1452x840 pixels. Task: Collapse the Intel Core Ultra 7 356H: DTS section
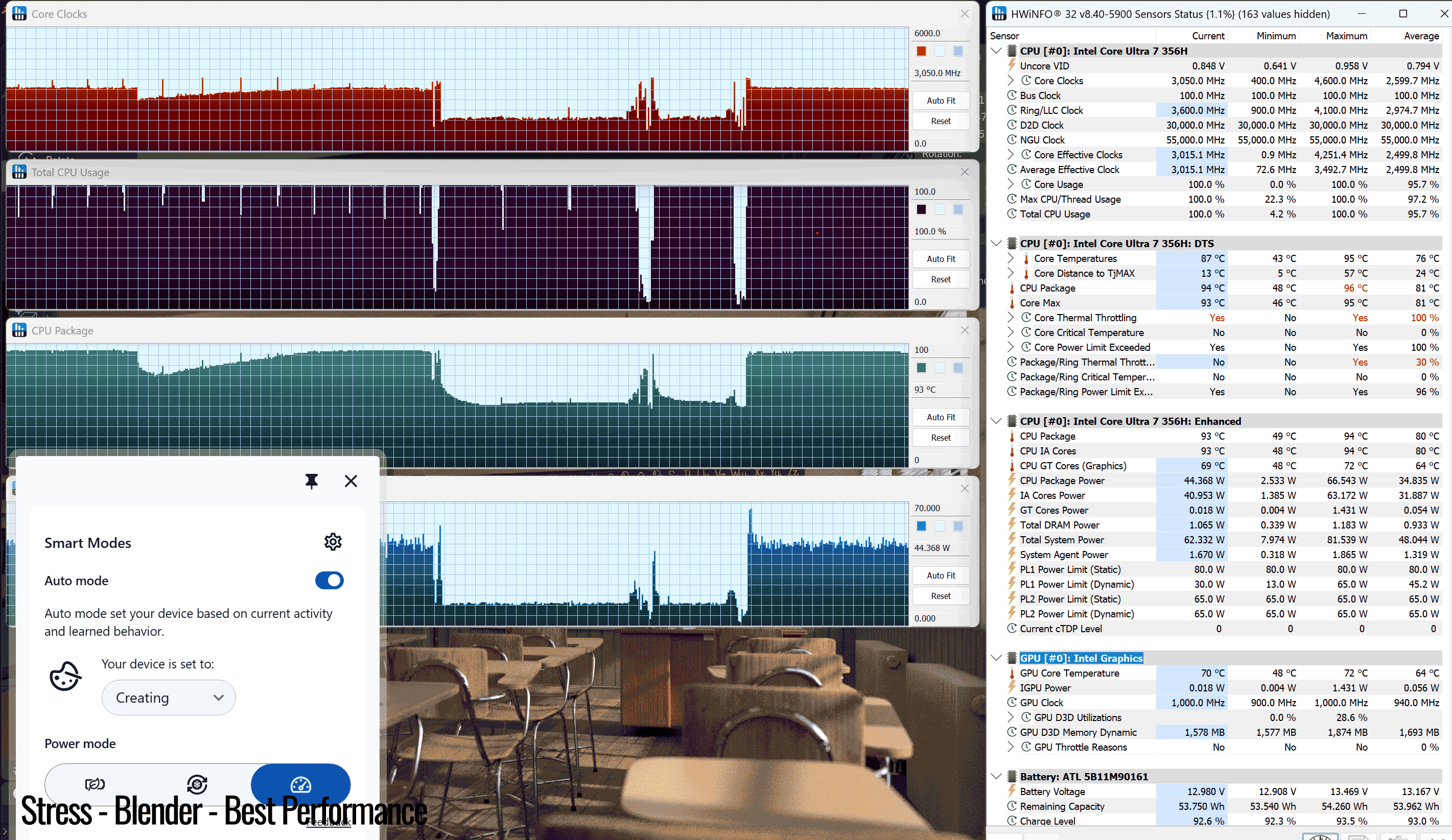(996, 244)
